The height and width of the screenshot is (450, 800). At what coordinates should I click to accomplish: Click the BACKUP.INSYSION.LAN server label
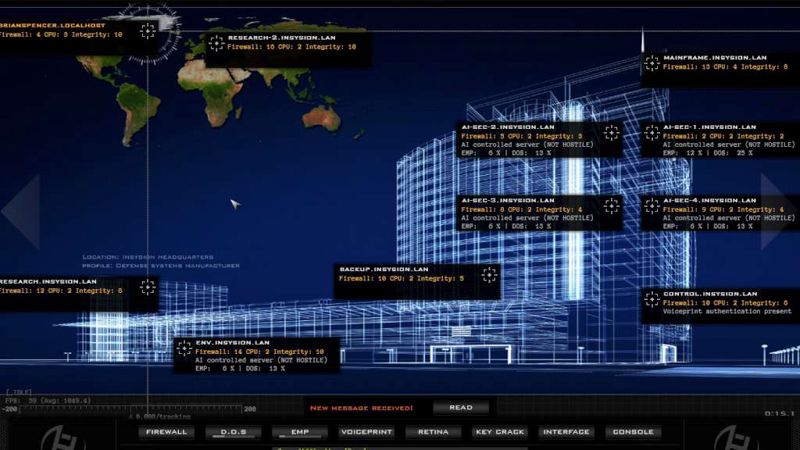[384, 269]
